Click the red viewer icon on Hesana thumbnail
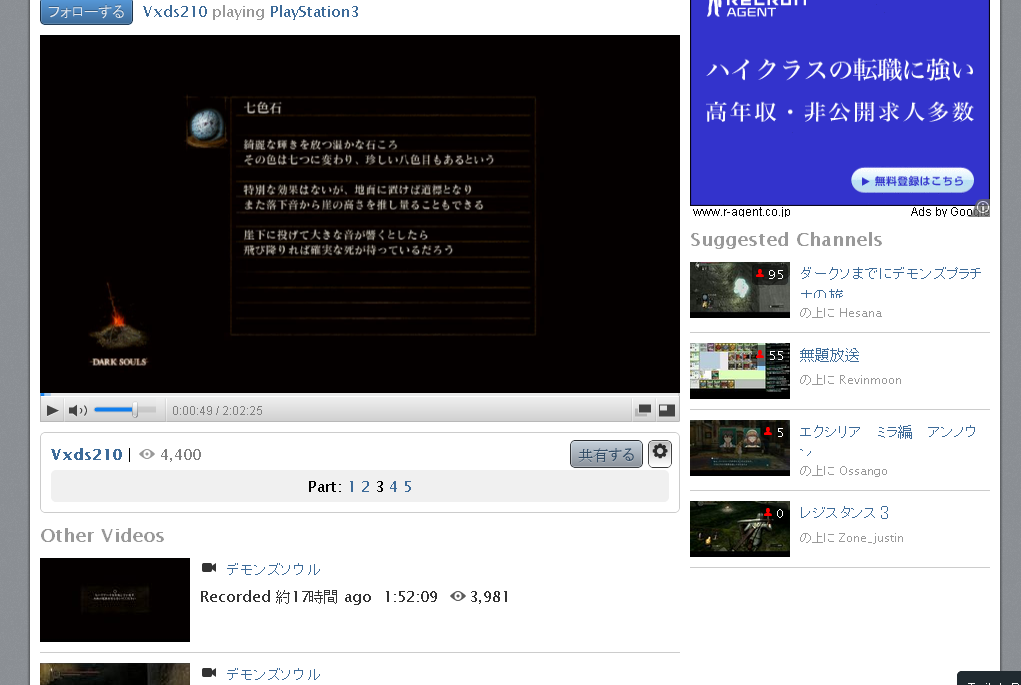 point(760,273)
